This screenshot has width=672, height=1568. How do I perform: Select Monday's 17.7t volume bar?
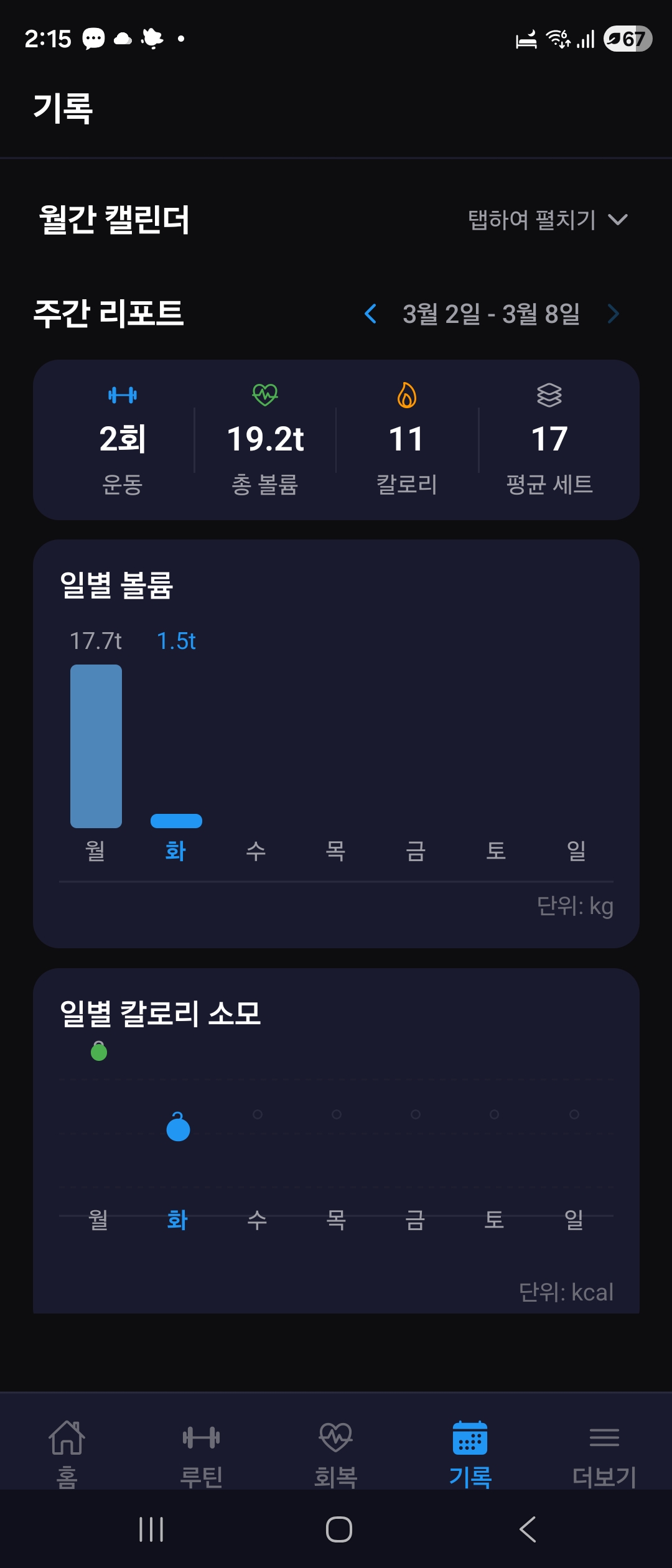click(x=96, y=746)
